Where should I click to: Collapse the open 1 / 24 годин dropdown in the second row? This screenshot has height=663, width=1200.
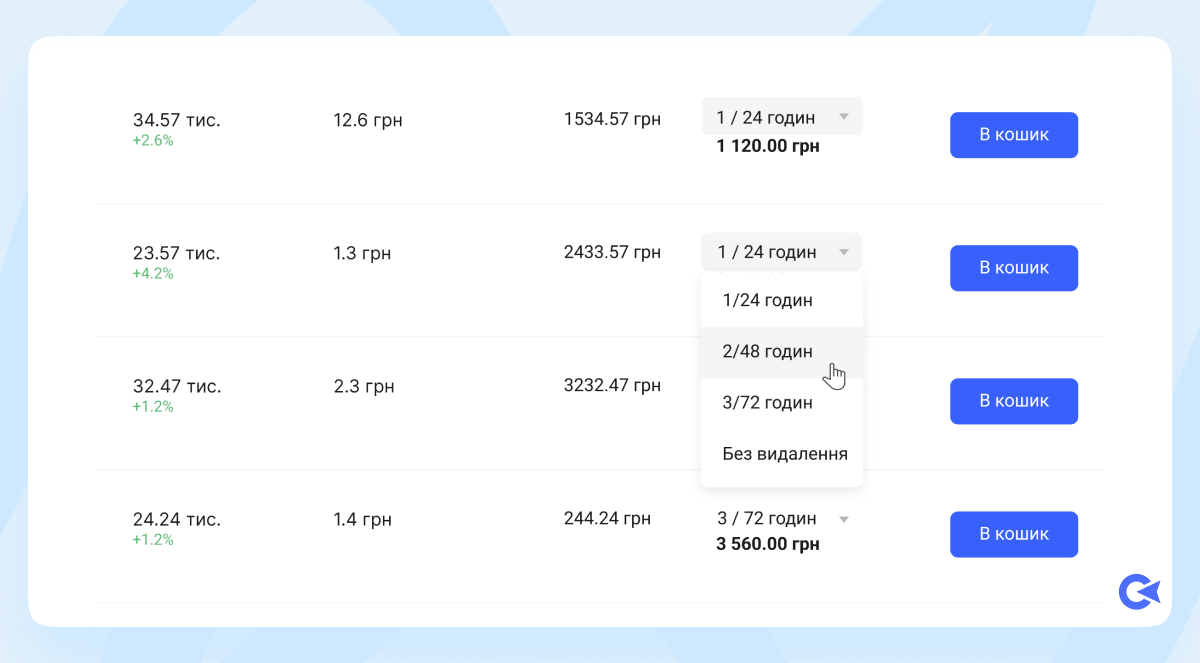[x=781, y=252]
